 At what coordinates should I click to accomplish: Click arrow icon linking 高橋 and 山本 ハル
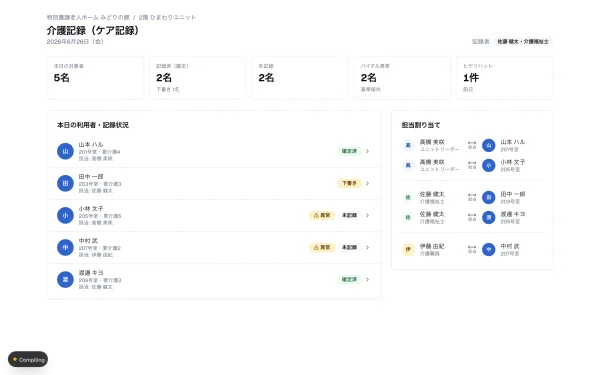[472, 143]
